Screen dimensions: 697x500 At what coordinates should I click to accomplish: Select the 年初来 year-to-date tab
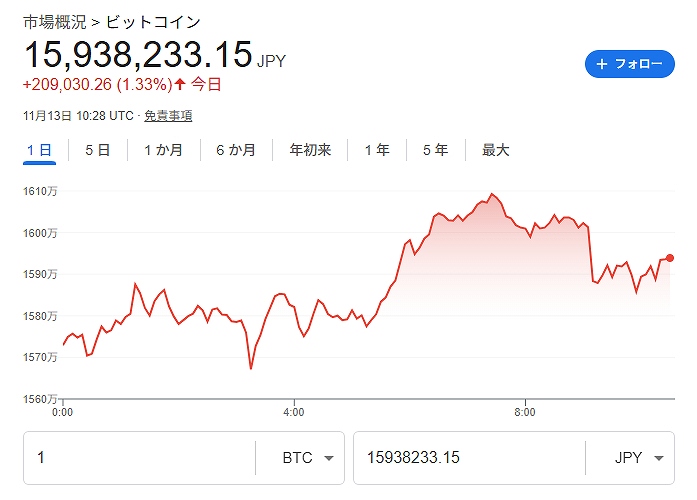pos(310,150)
